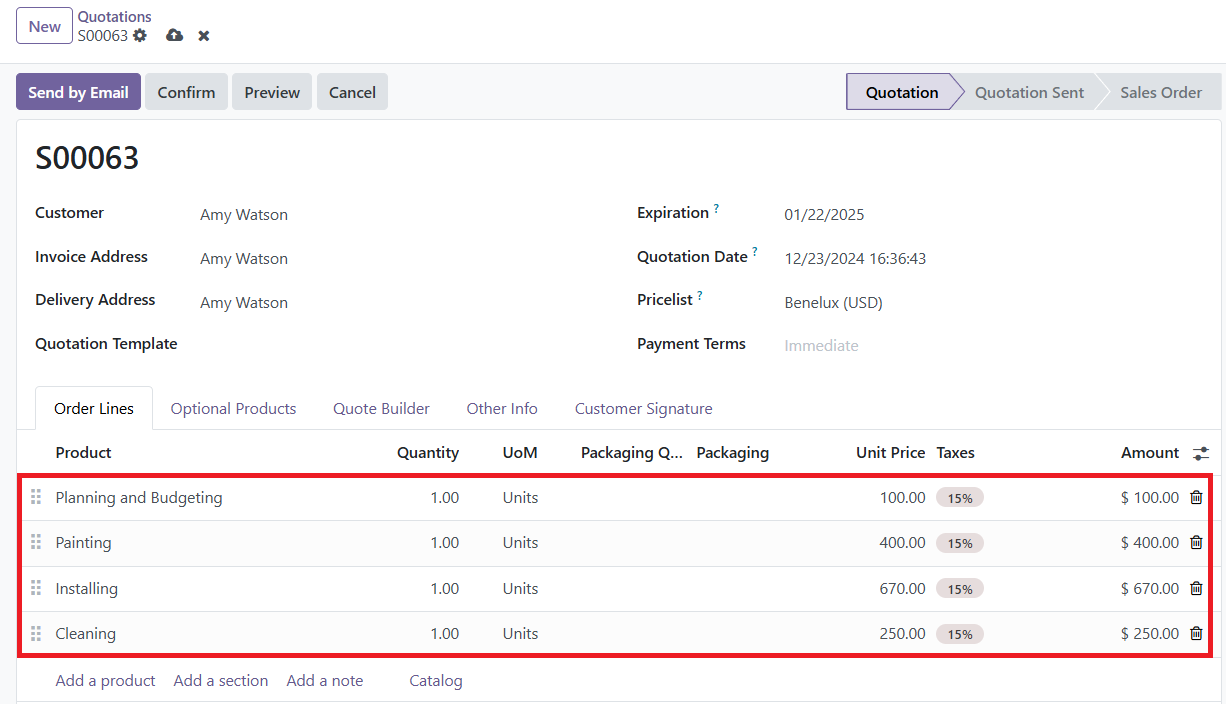Discard changes with the X icon
This screenshot has height=704, width=1226.
click(204, 36)
